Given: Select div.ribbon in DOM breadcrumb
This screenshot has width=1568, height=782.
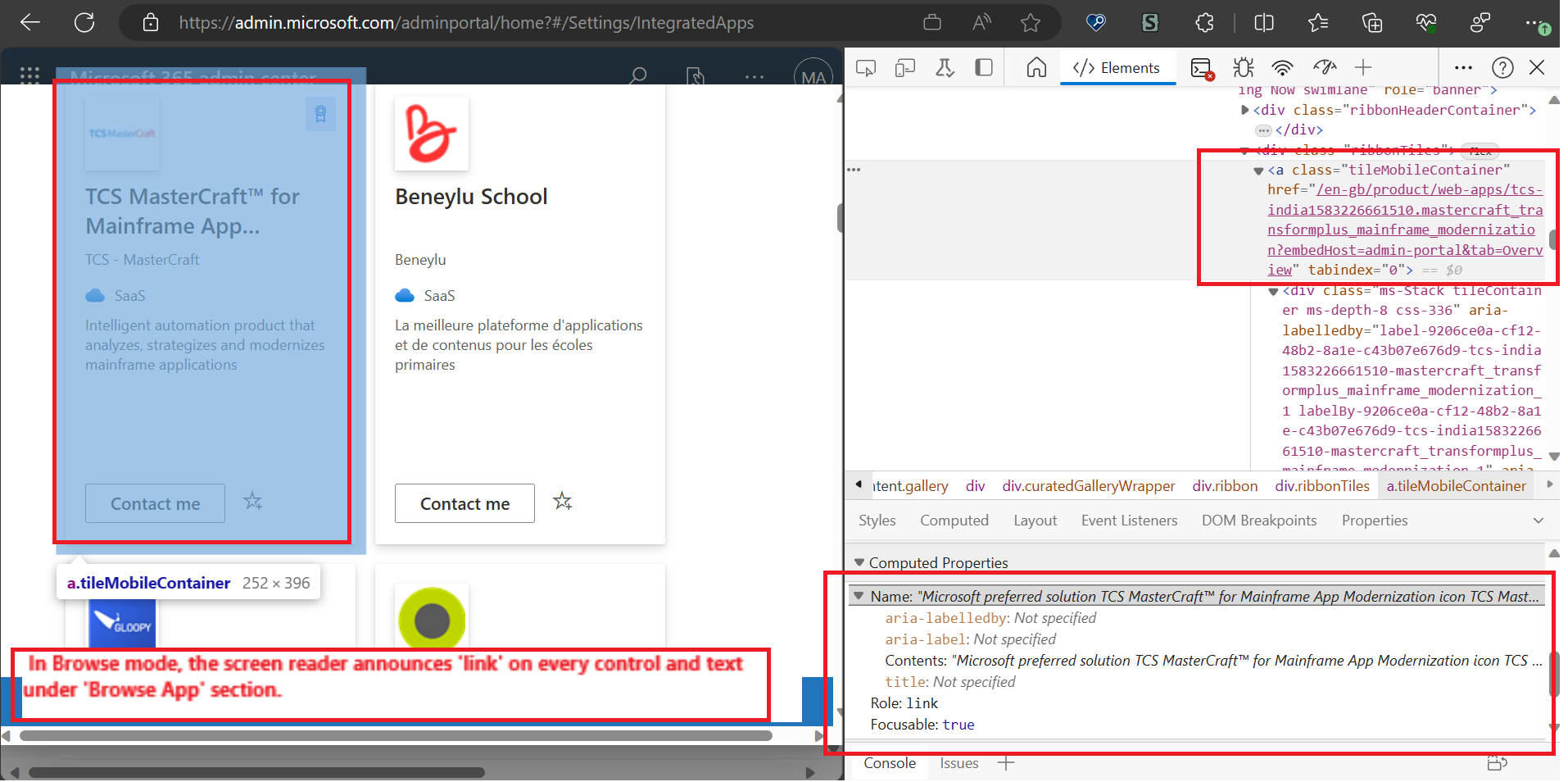Looking at the screenshot, I should pos(1225,486).
